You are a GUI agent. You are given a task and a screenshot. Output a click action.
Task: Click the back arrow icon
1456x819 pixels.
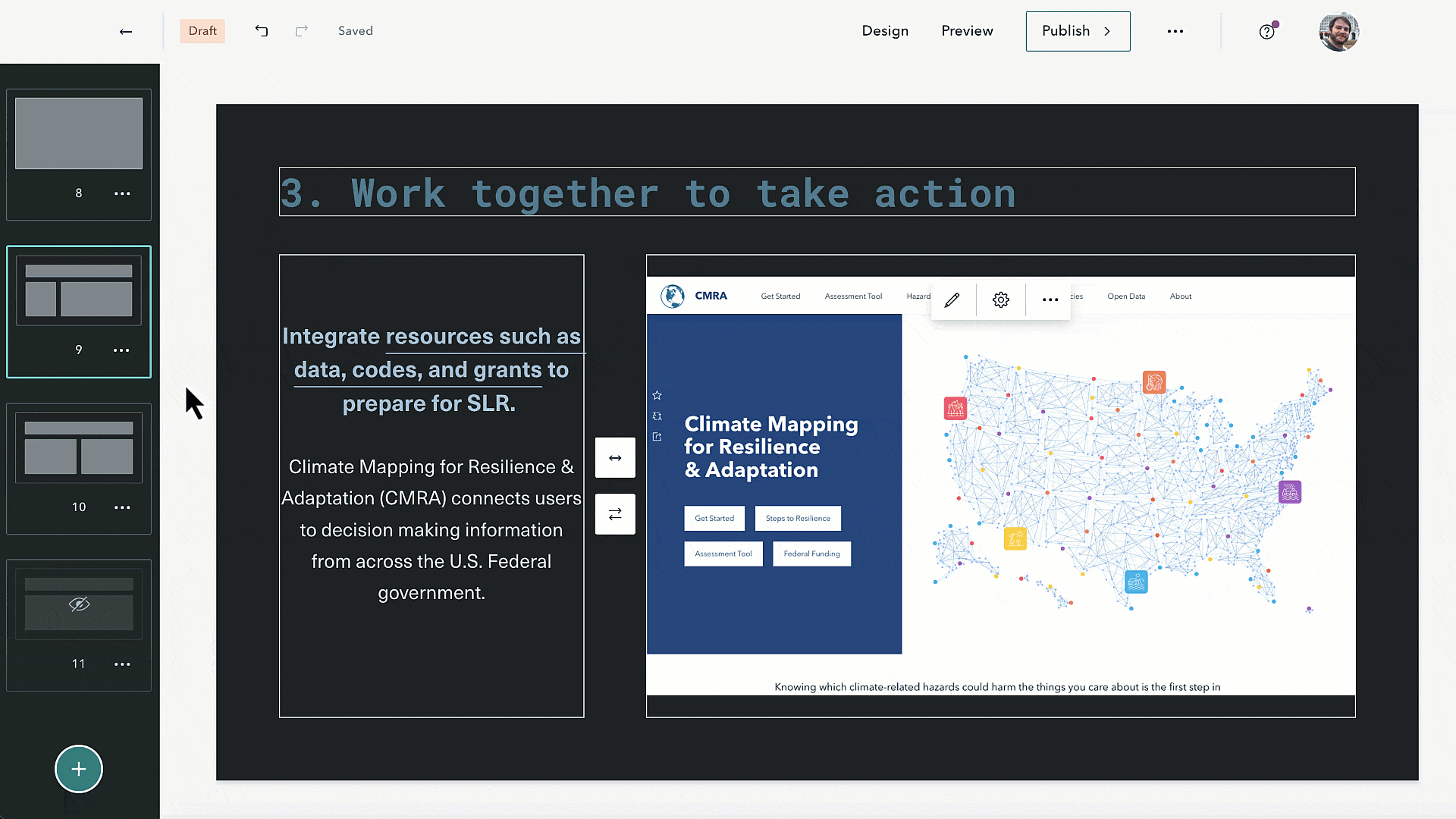(x=126, y=31)
